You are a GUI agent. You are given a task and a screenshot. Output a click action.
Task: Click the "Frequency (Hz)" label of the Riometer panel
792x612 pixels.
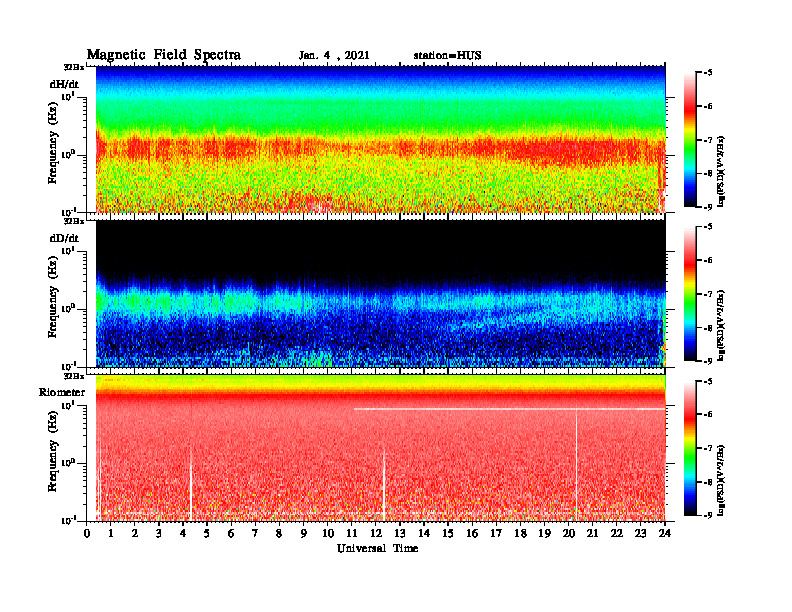tap(53, 451)
